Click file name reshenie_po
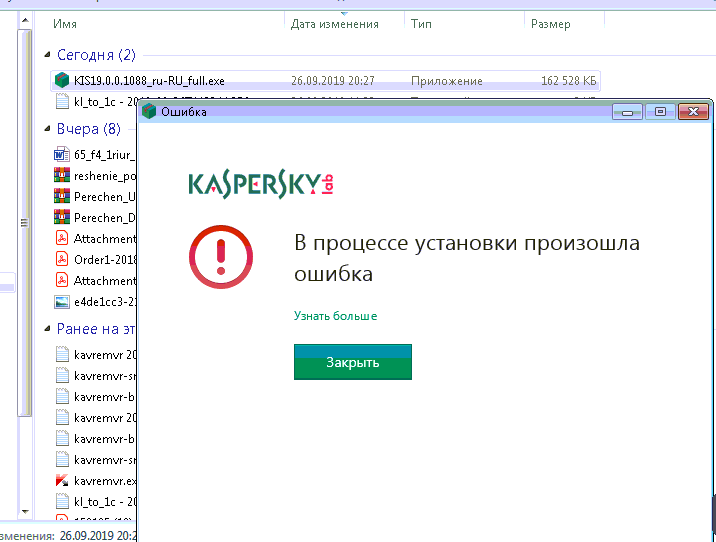This screenshot has height=542, width=716. pyautogui.click(x=105, y=176)
